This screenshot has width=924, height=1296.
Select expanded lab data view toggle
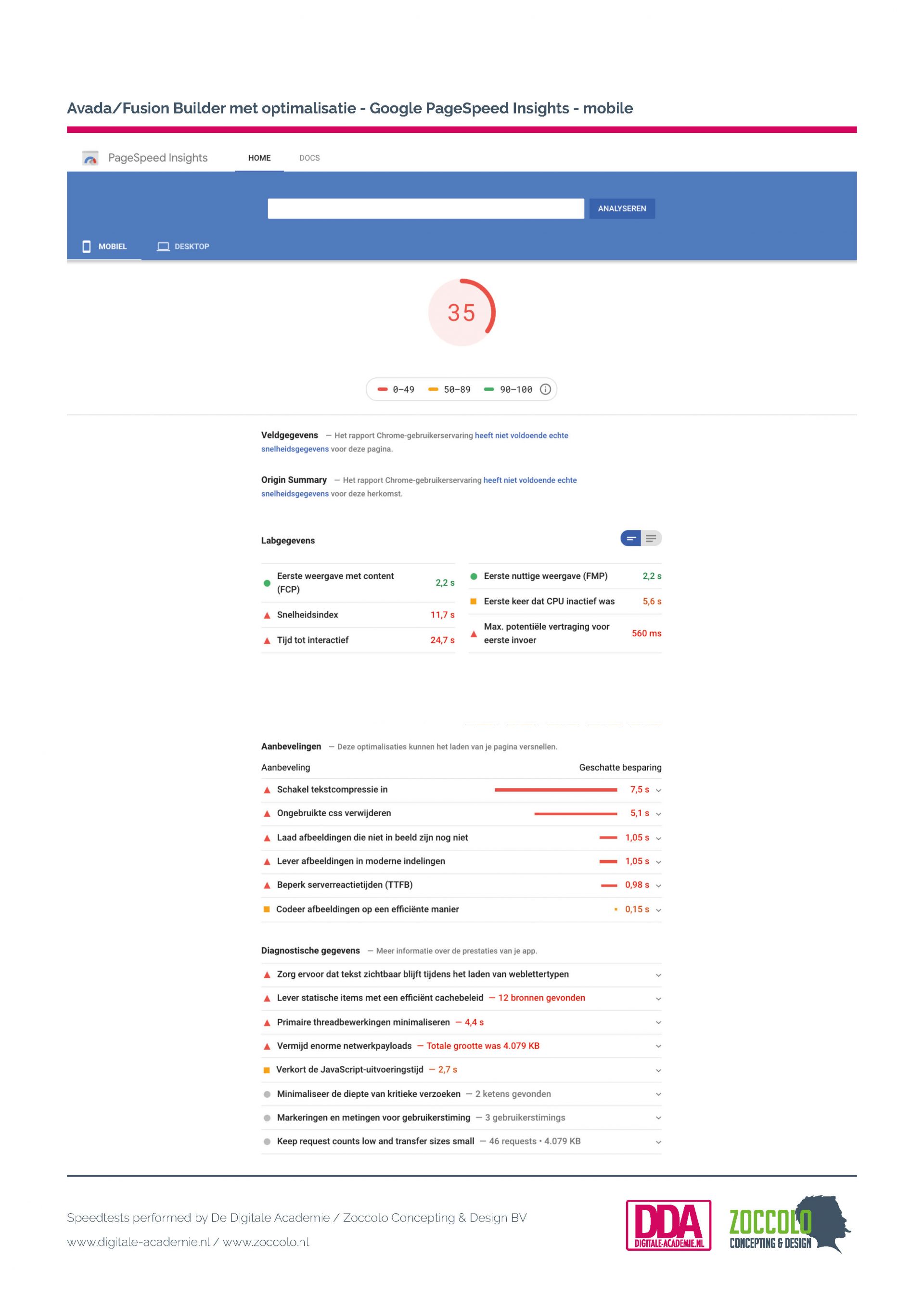pyautogui.click(x=652, y=538)
